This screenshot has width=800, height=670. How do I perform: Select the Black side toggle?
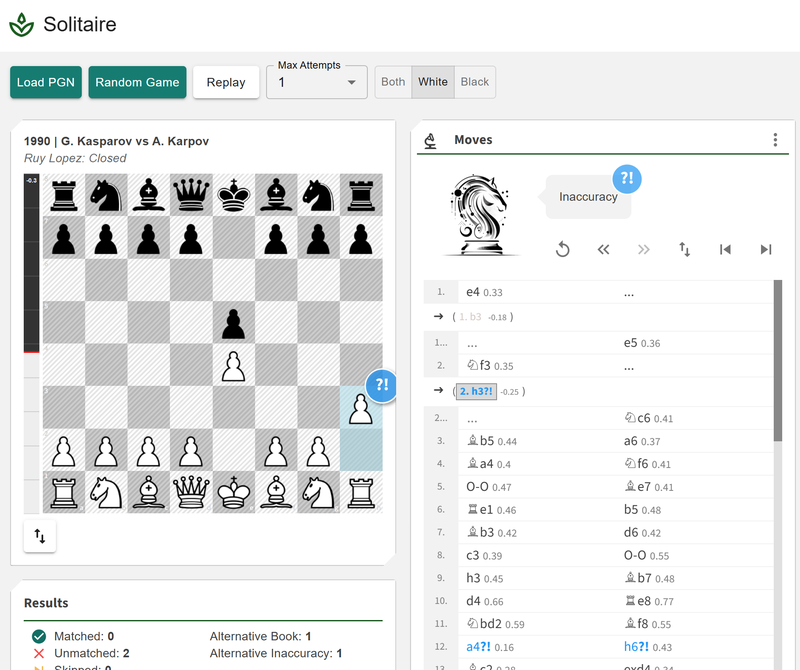click(475, 82)
